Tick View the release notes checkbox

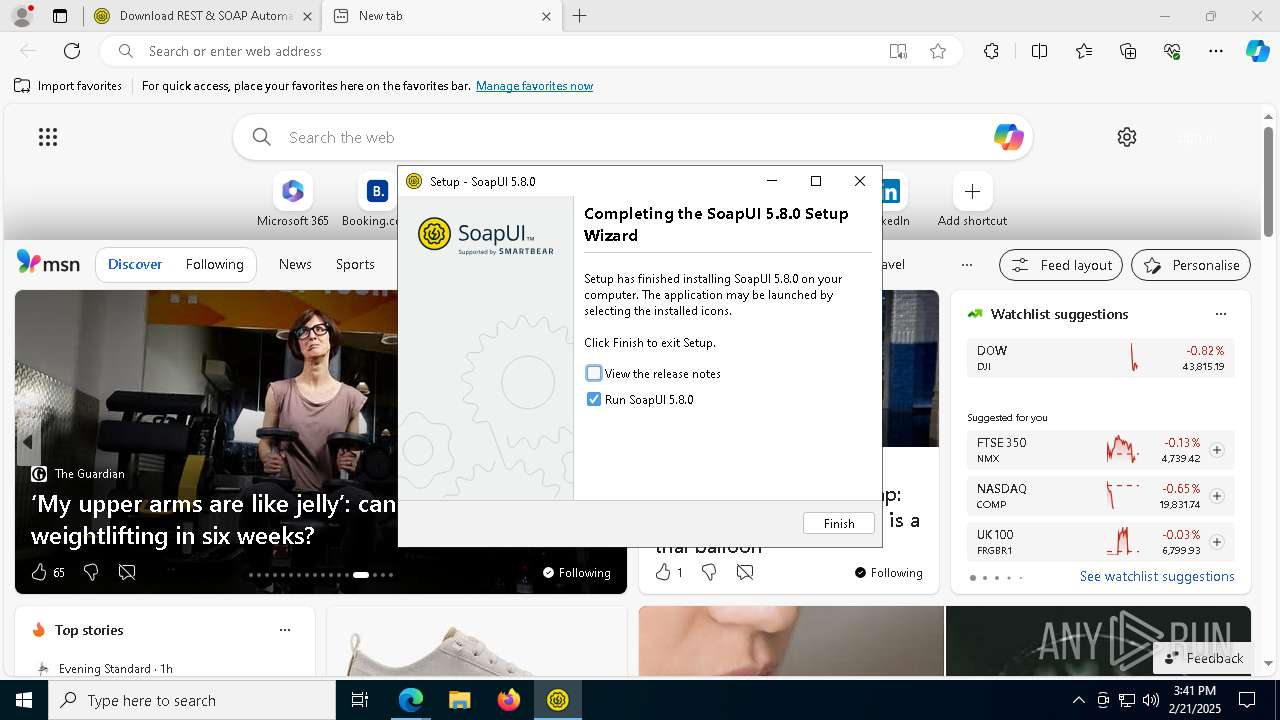pyautogui.click(x=594, y=373)
